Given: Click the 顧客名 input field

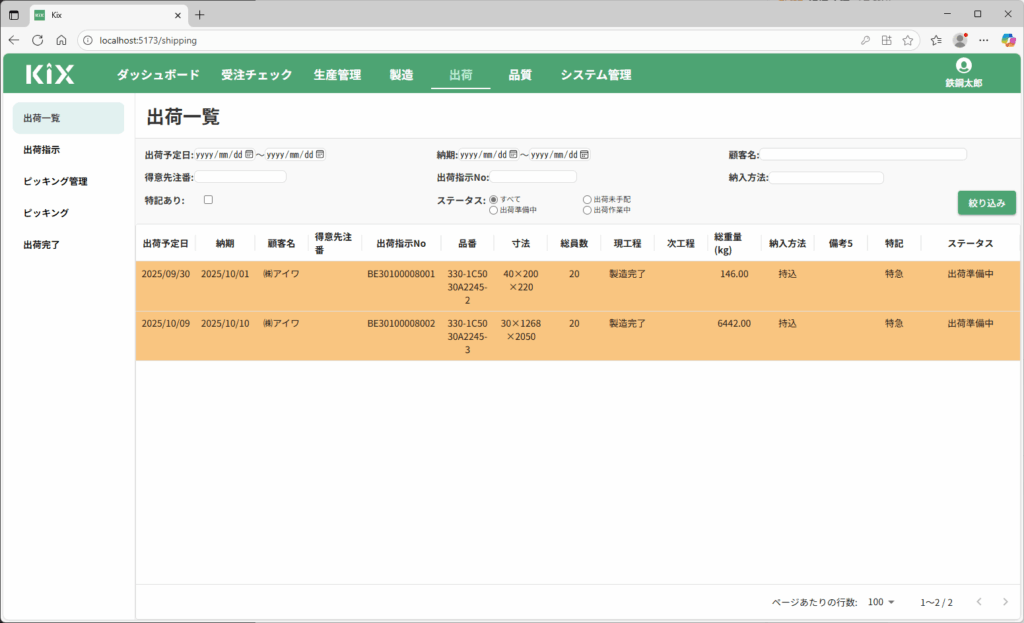Looking at the screenshot, I should (x=863, y=155).
